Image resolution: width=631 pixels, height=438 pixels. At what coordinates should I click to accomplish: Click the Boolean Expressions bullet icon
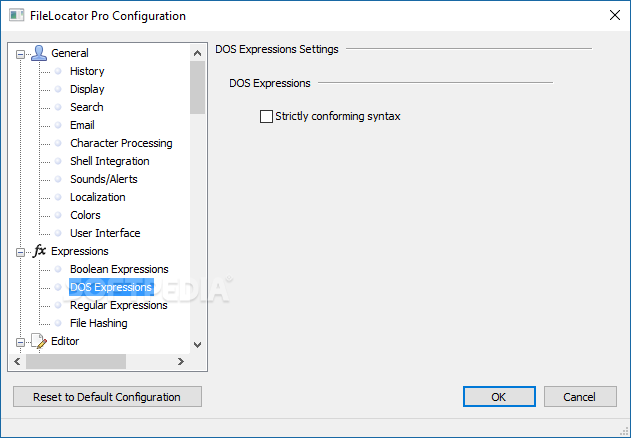point(58,269)
